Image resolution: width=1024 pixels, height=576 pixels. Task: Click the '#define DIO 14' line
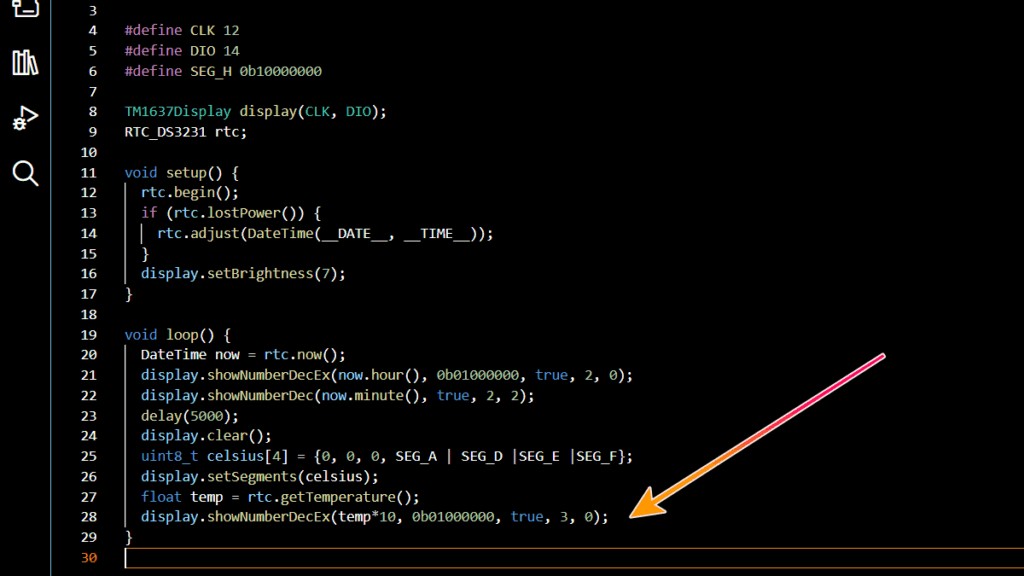(182, 51)
